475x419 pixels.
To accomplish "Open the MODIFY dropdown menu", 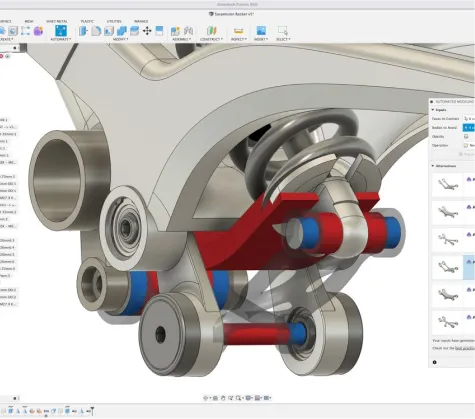I will tap(120, 39).
